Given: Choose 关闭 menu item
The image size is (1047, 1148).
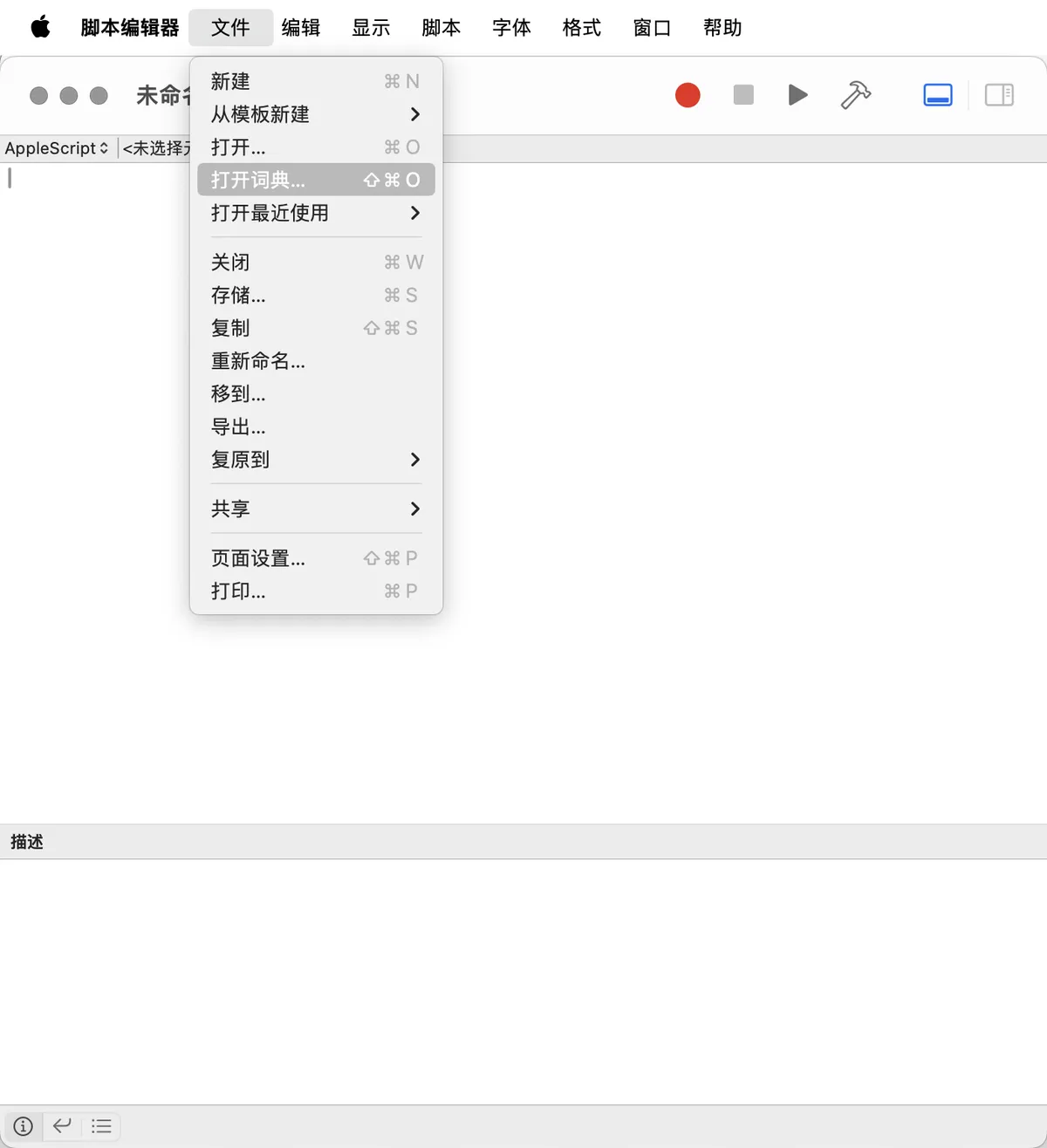Looking at the screenshot, I should tap(316, 262).
